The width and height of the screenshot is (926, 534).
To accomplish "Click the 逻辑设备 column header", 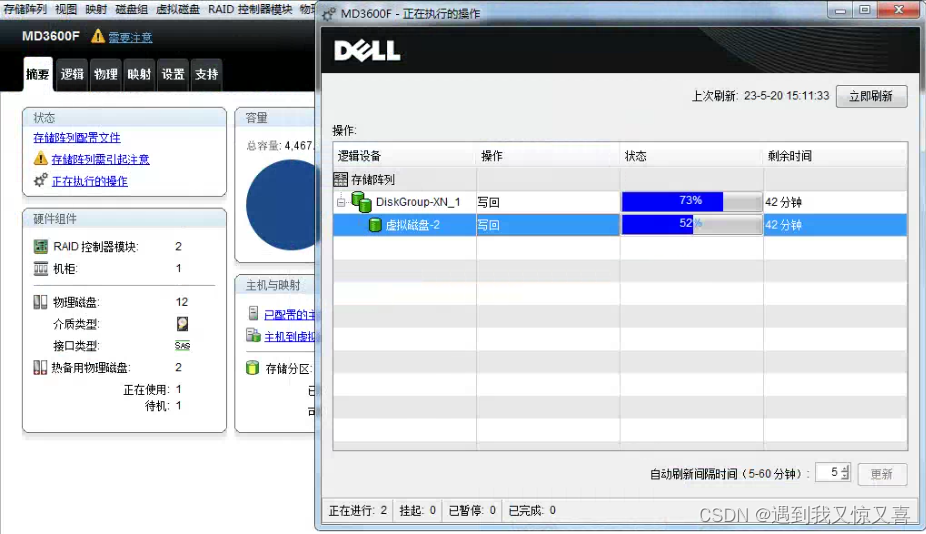I will click(405, 156).
